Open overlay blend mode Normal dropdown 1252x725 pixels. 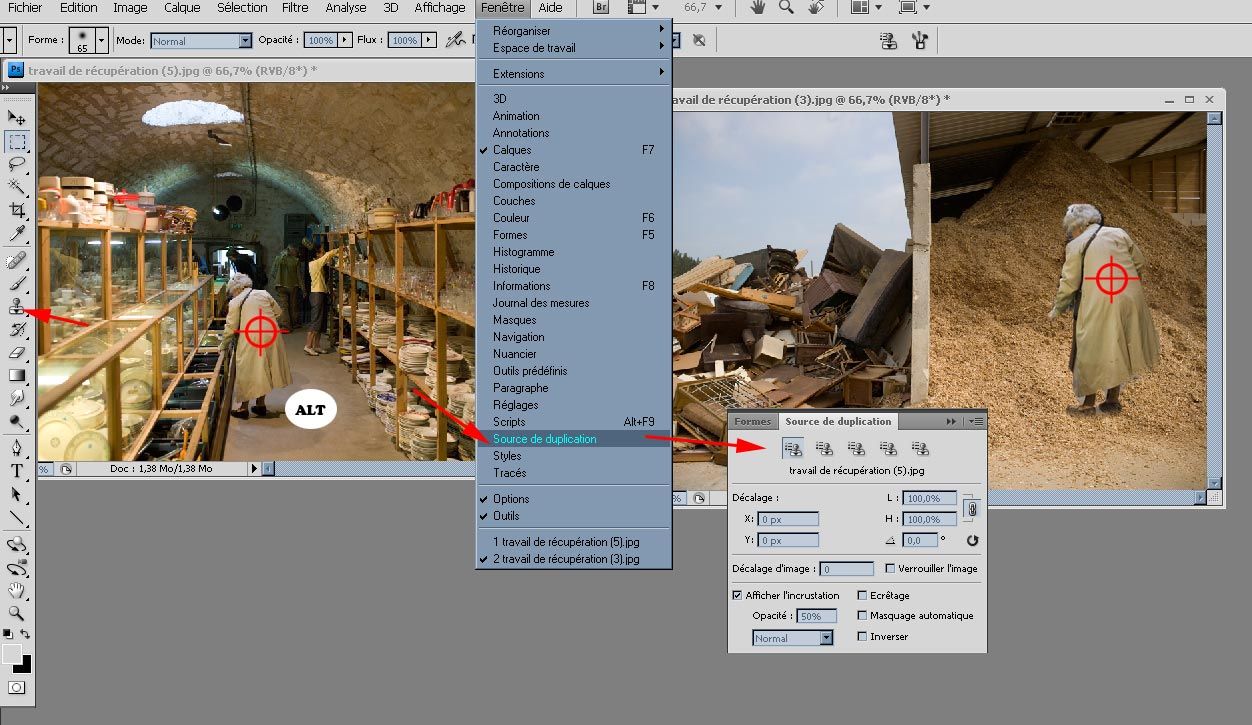tap(793, 638)
